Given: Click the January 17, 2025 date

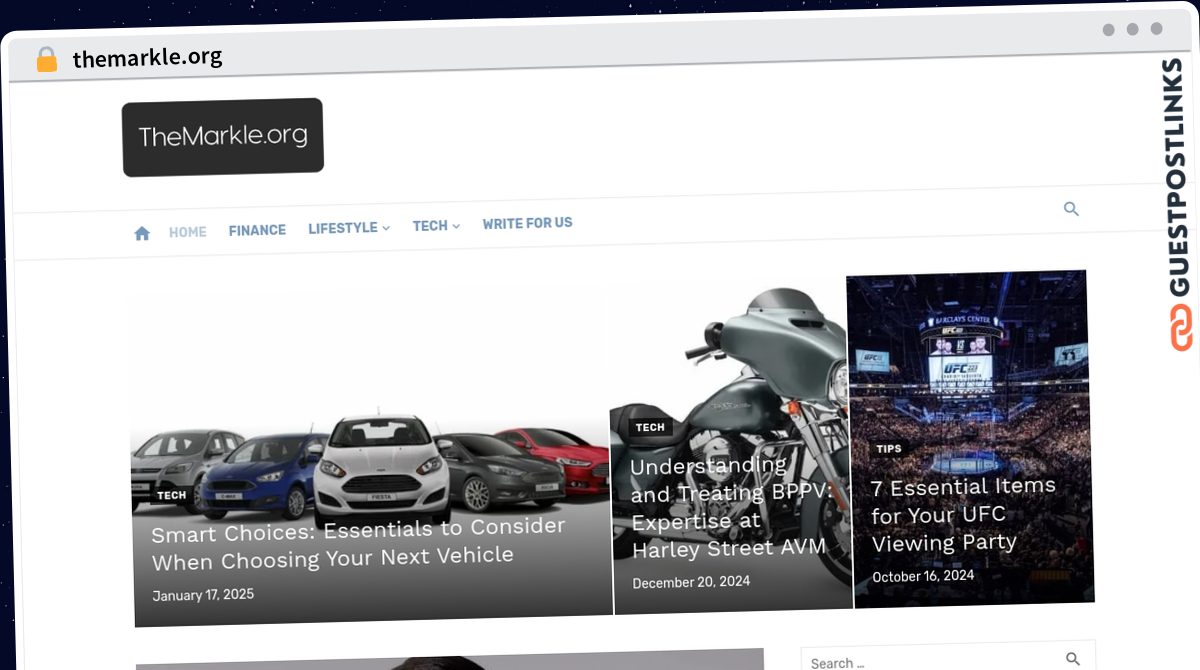Looking at the screenshot, I should [203, 595].
